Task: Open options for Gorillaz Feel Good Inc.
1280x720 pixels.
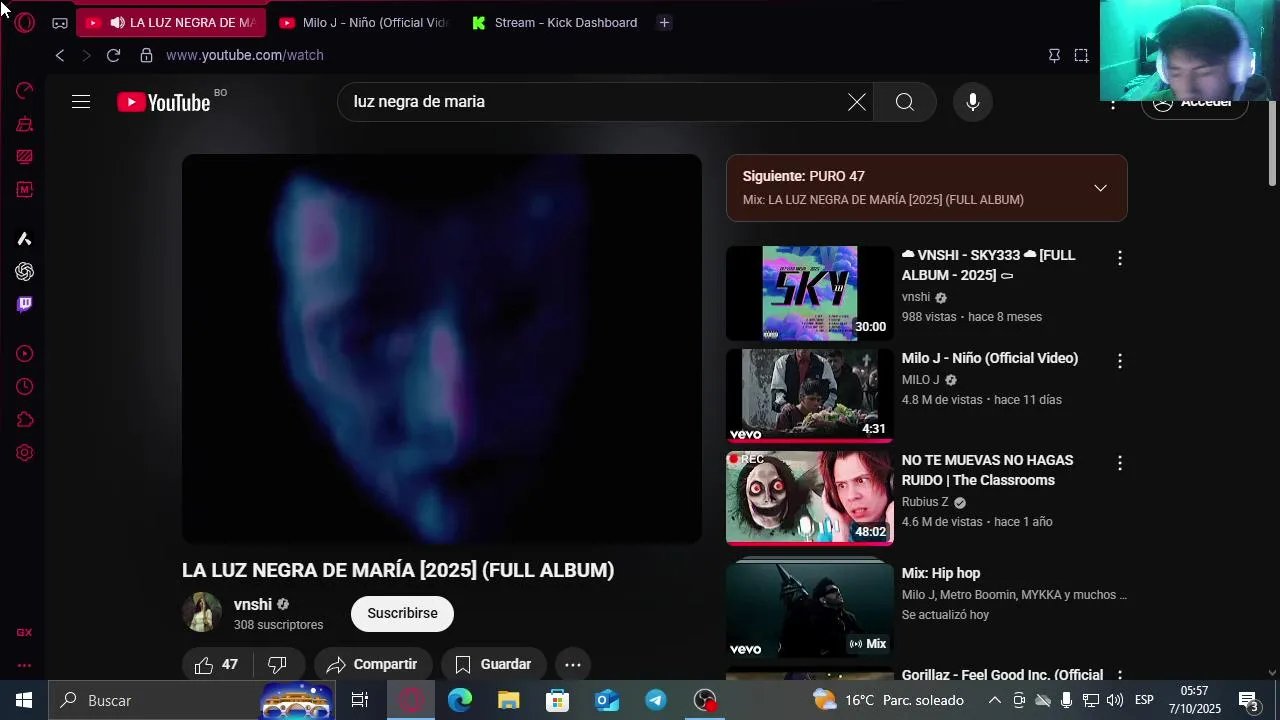Action: point(1120,676)
